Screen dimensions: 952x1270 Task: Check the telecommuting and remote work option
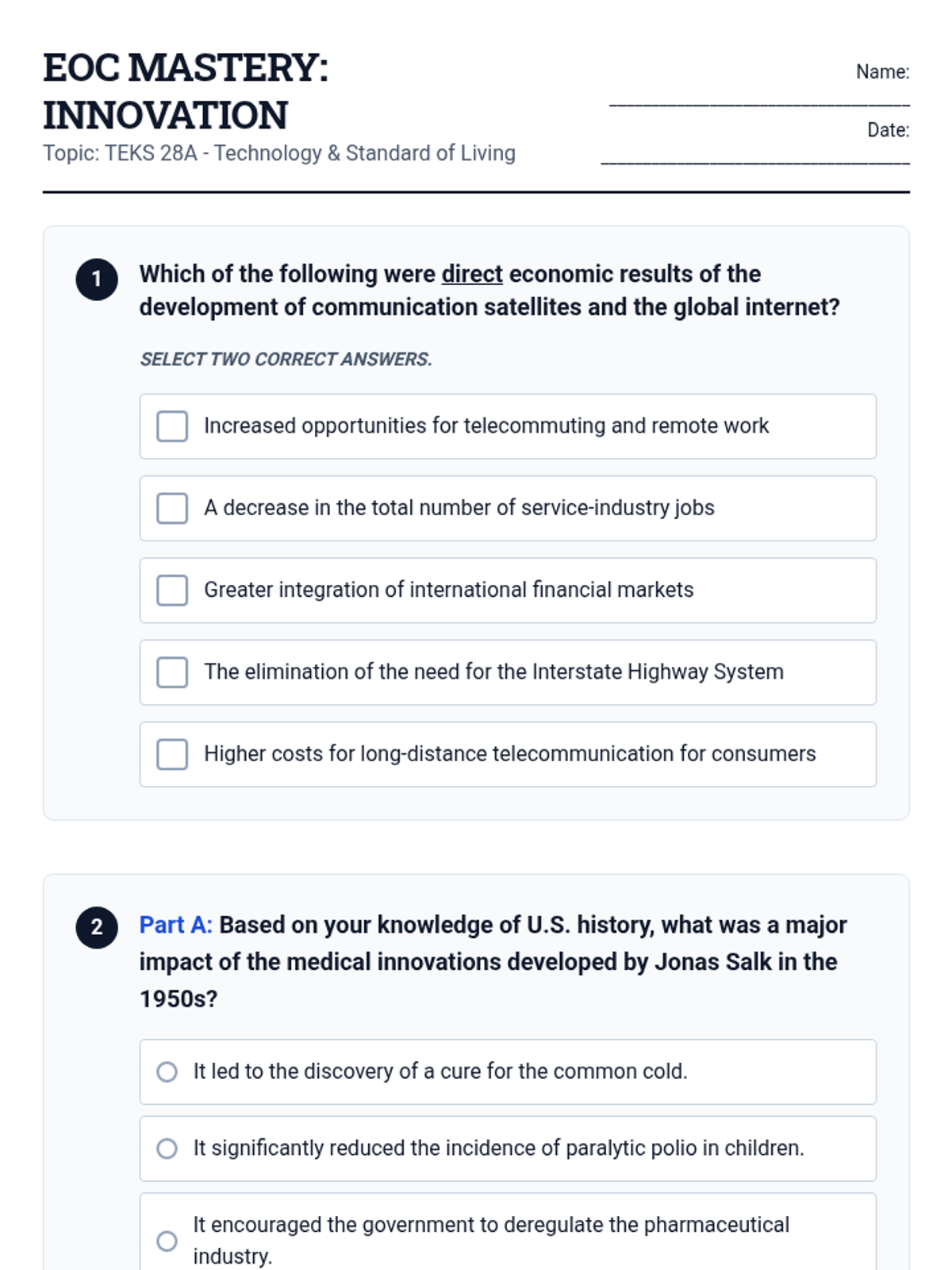pyautogui.click(x=172, y=426)
